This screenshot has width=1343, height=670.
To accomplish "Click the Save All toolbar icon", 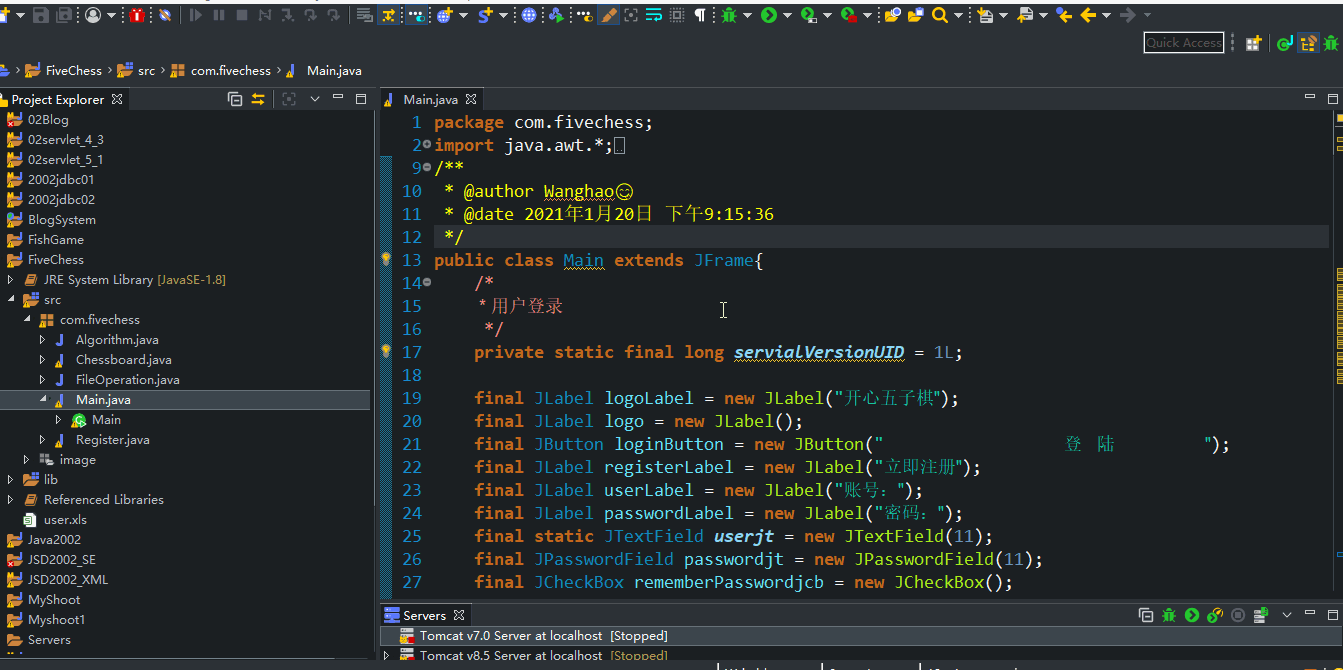I will [x=64, y=15].
